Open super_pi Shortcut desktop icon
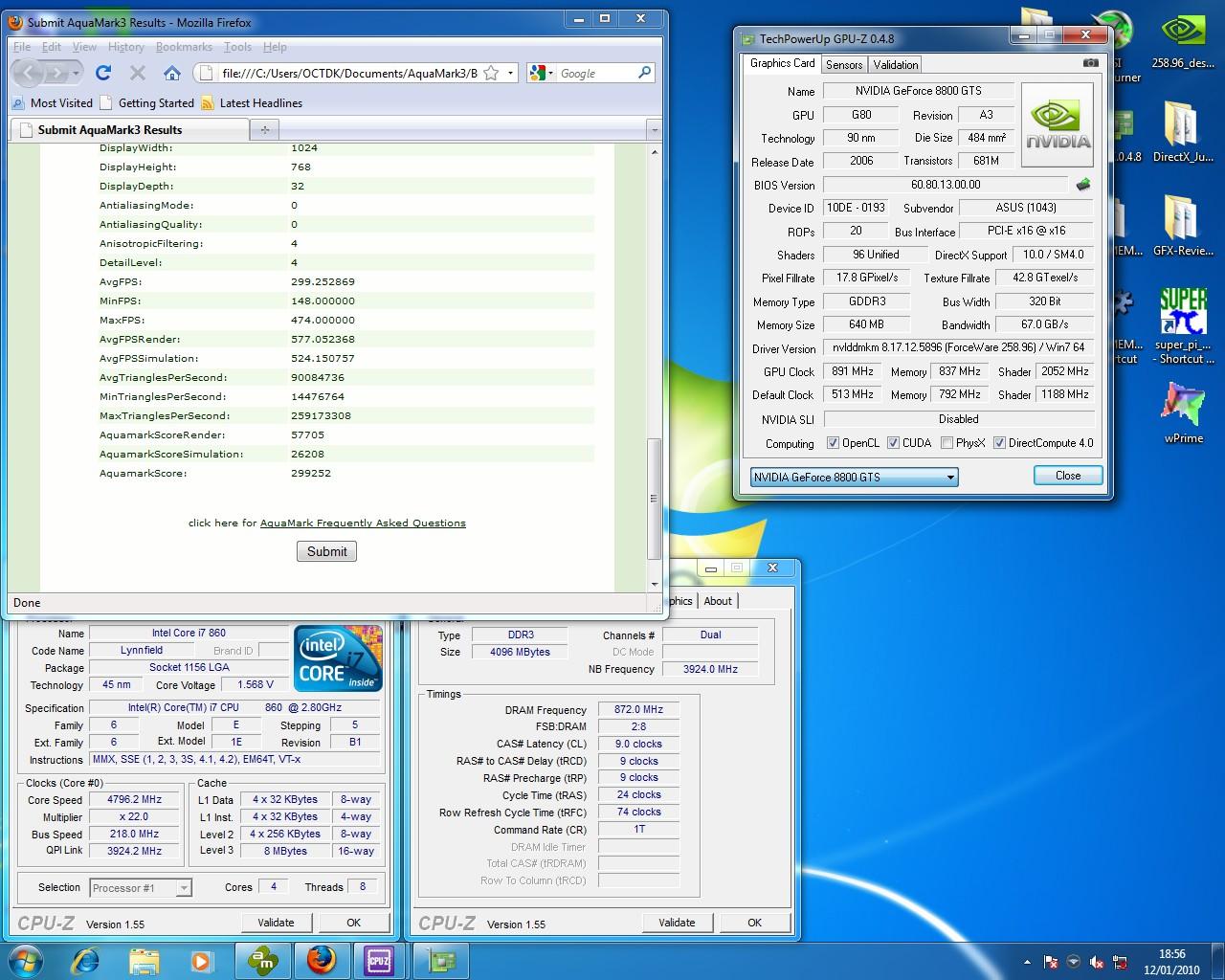Viewport: 1225px width, 980px height. [1183, 325]
